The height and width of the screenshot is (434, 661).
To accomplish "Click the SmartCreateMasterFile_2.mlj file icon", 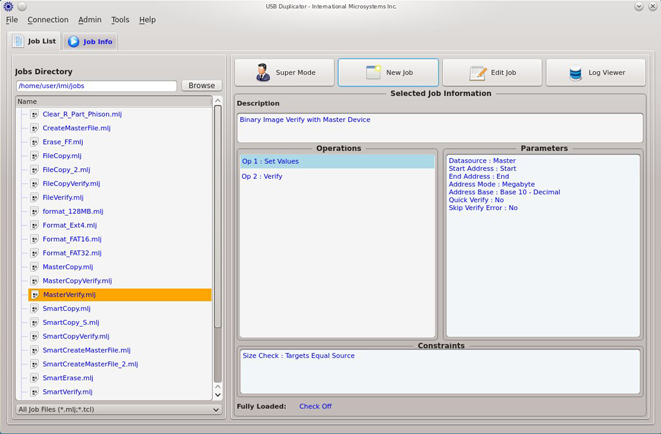I will pos(35,364).
